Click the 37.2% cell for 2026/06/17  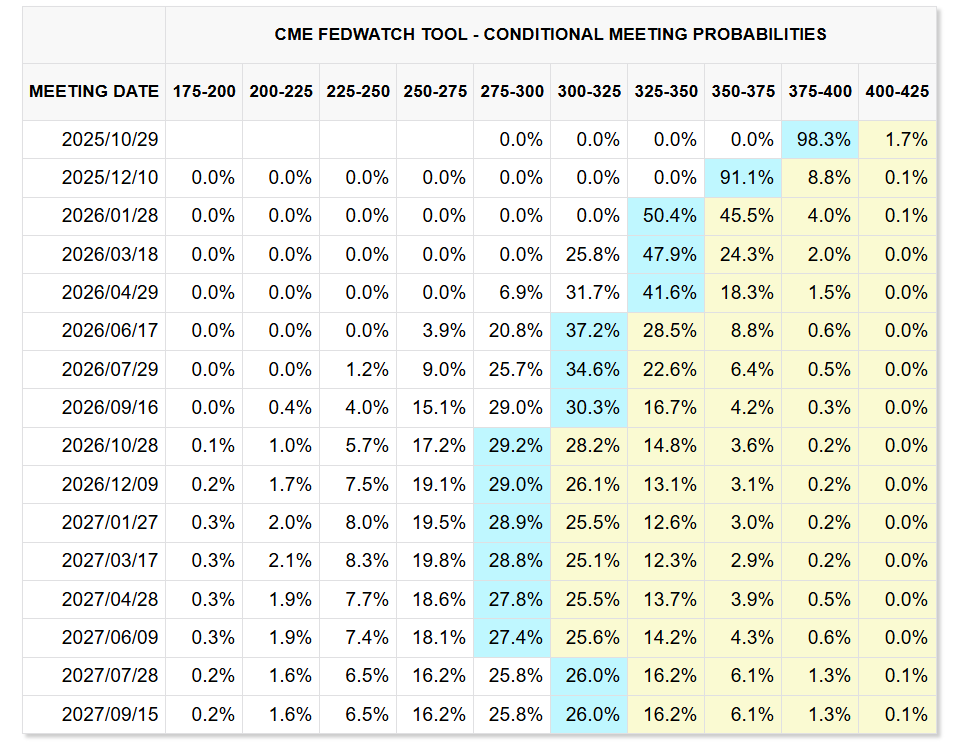[589, 331]
